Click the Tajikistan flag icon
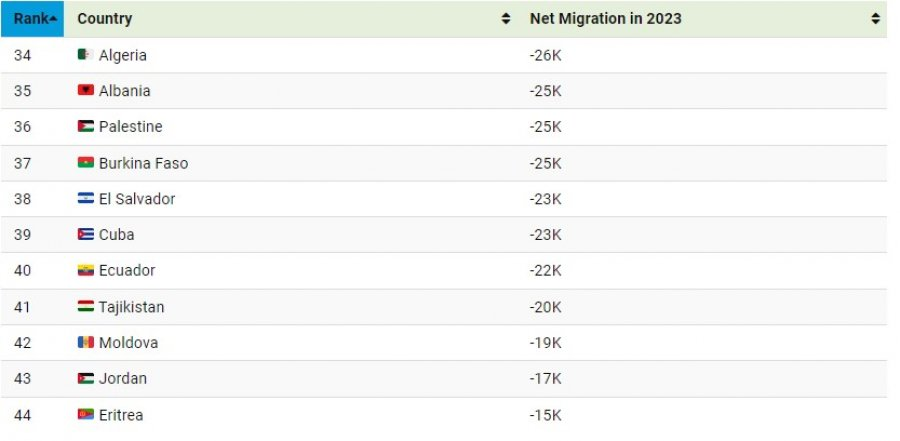The width and height of the screenshot is (900, 441). (x=86, y=307)
